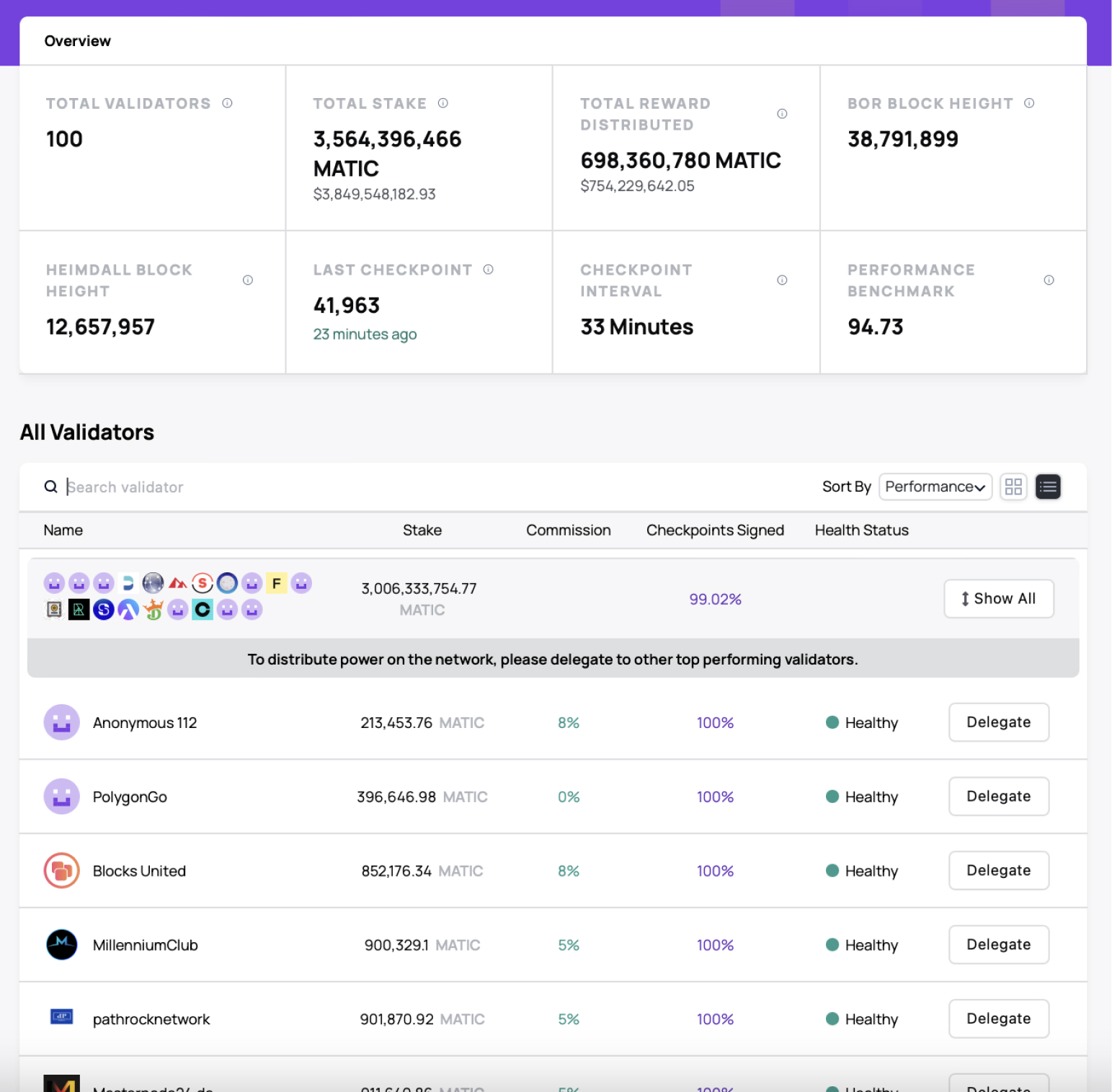Click the dropdown chevron next to Performance
1112x1092 pixels.
pyautogui.click(x=981, y=487)
